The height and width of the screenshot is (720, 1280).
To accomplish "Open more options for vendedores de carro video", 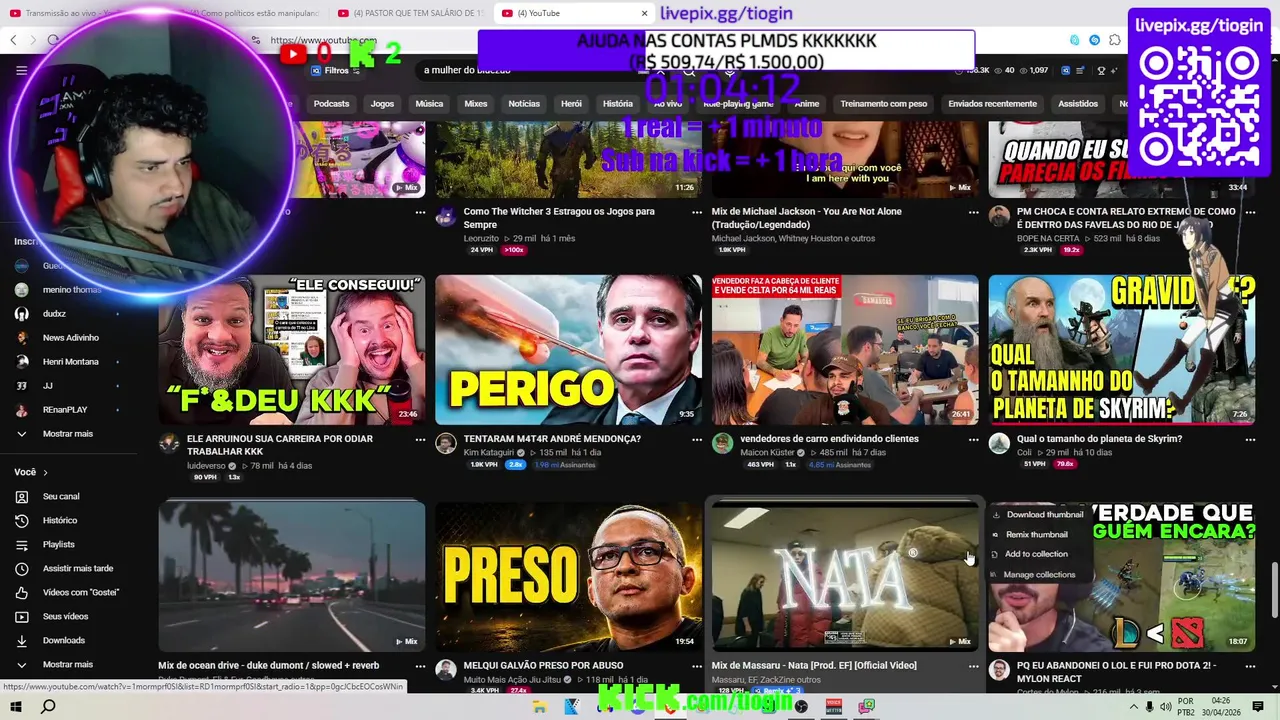I will (x=973, y=439).
